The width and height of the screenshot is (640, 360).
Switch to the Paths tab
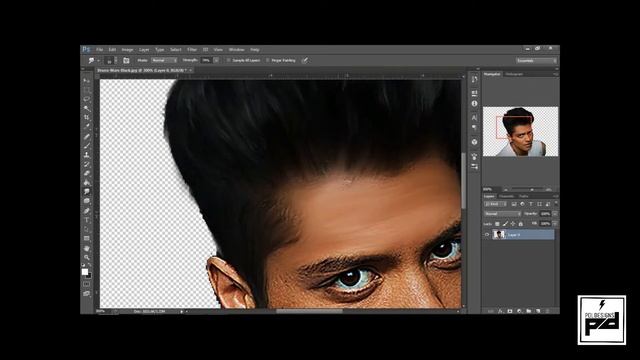(x=524, y=196)
